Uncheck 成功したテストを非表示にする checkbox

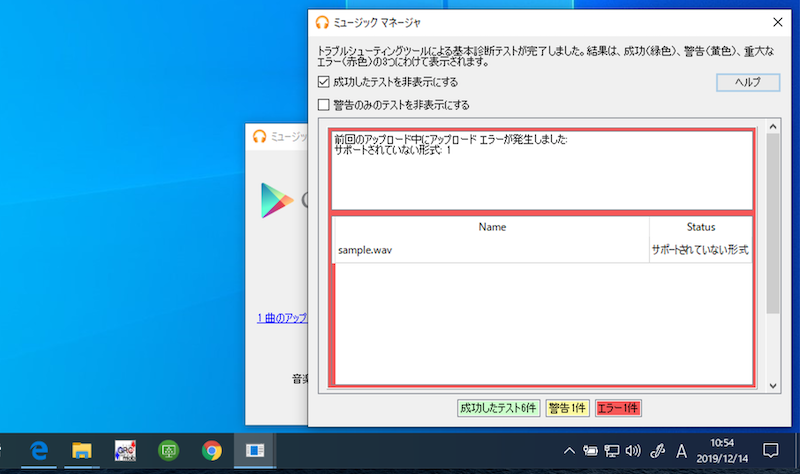(x=323, y=82)
